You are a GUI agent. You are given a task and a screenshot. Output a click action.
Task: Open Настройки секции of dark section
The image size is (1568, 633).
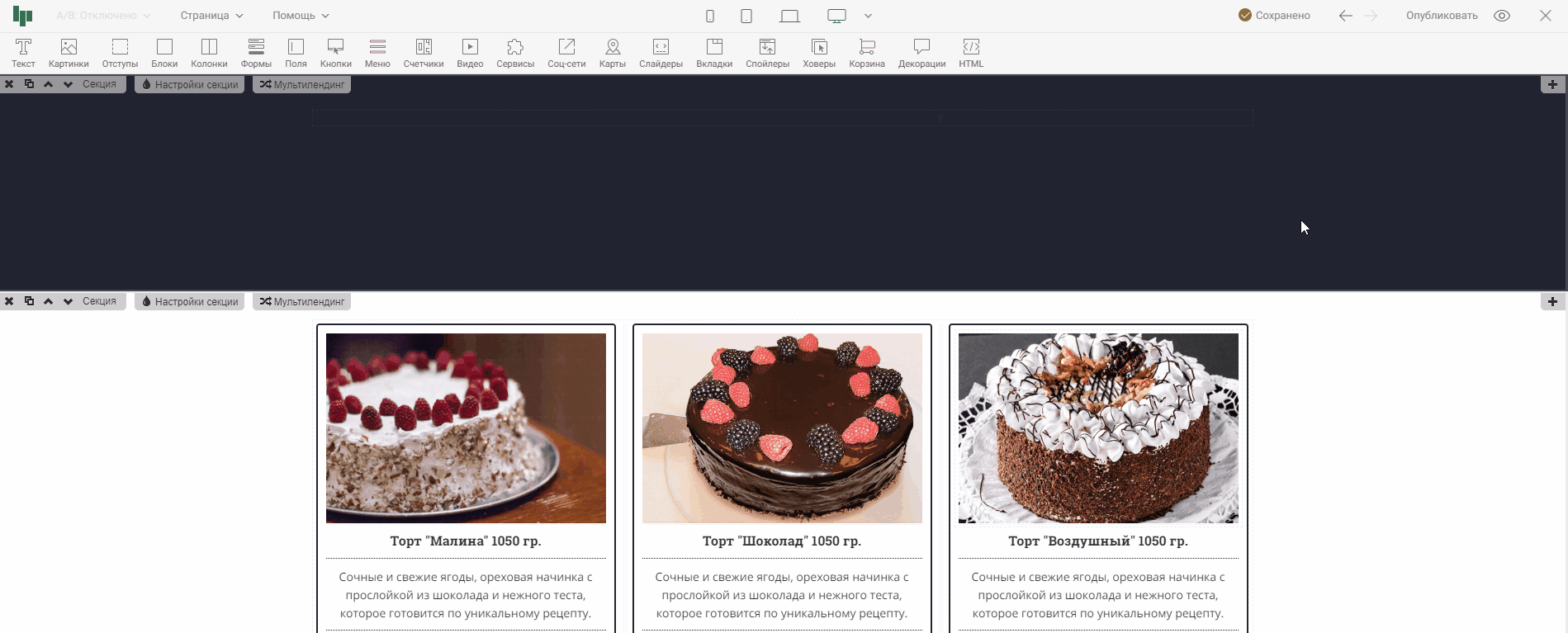[189, 84]
